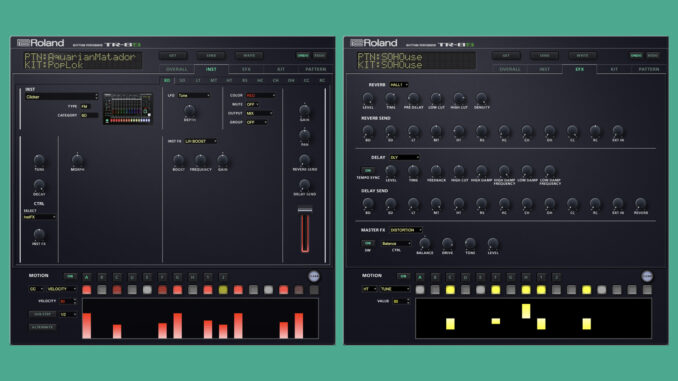Click the Velocity value stepper field
678x381 pixels.
[68, 301]
